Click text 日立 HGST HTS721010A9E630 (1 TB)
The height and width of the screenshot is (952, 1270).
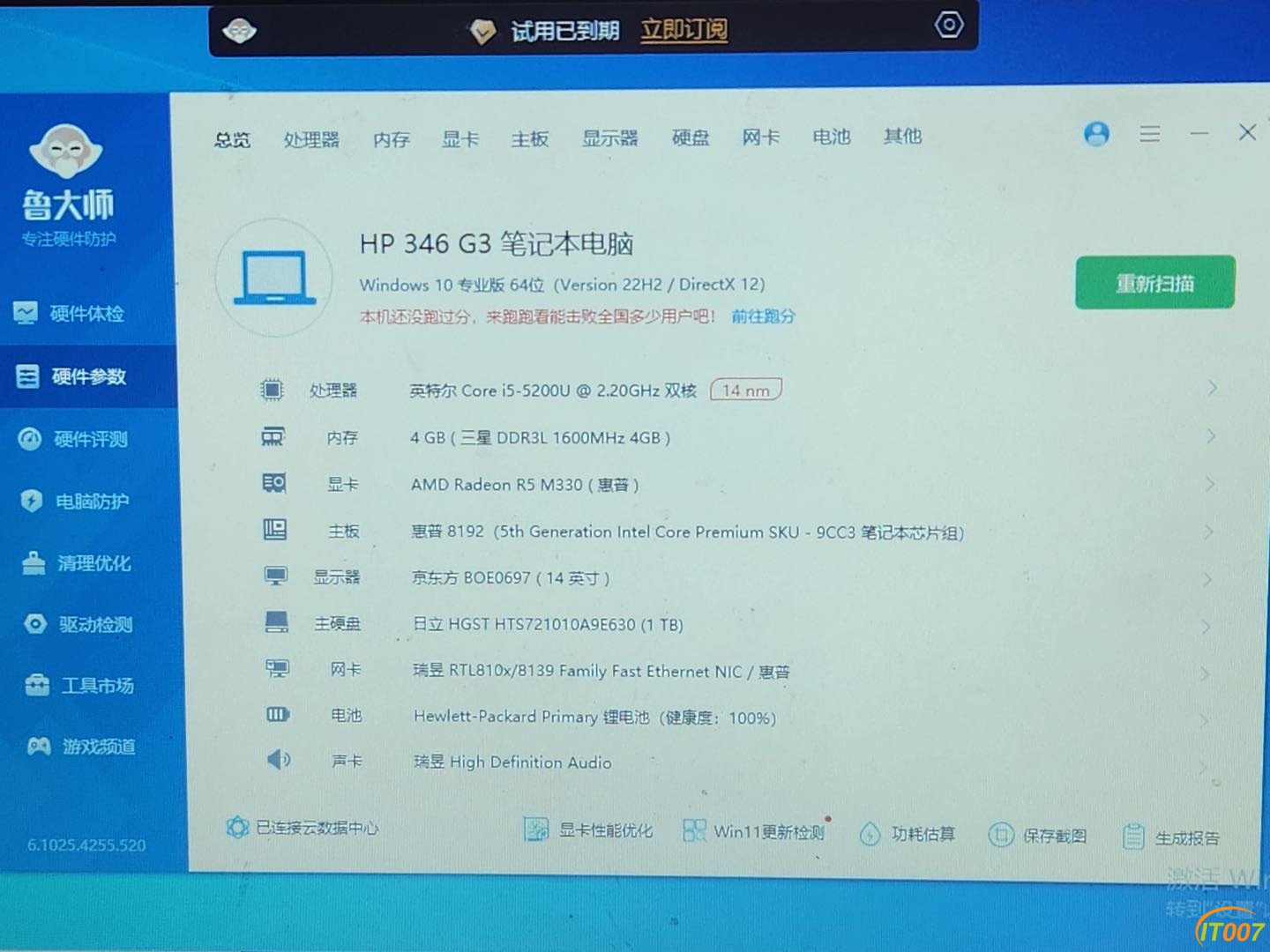pyautogui.click(x=548, y=624)
